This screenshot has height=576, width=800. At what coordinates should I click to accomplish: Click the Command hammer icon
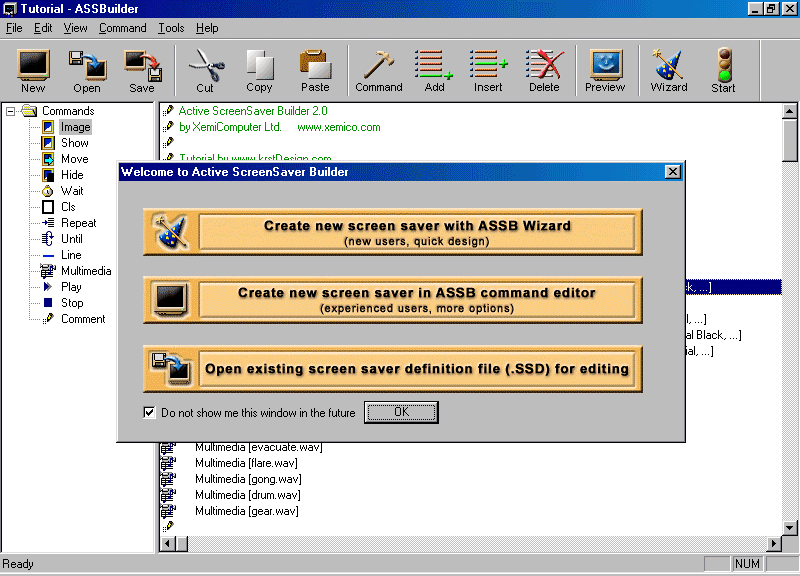pyautogui.click(x=379, y=70)
